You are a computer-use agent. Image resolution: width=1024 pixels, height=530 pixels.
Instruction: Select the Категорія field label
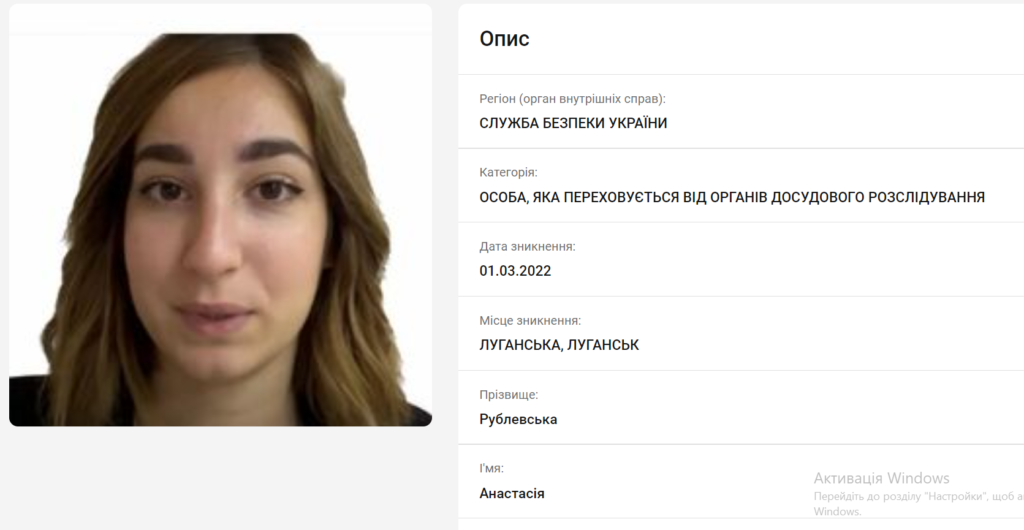click(x=508, y=173)
